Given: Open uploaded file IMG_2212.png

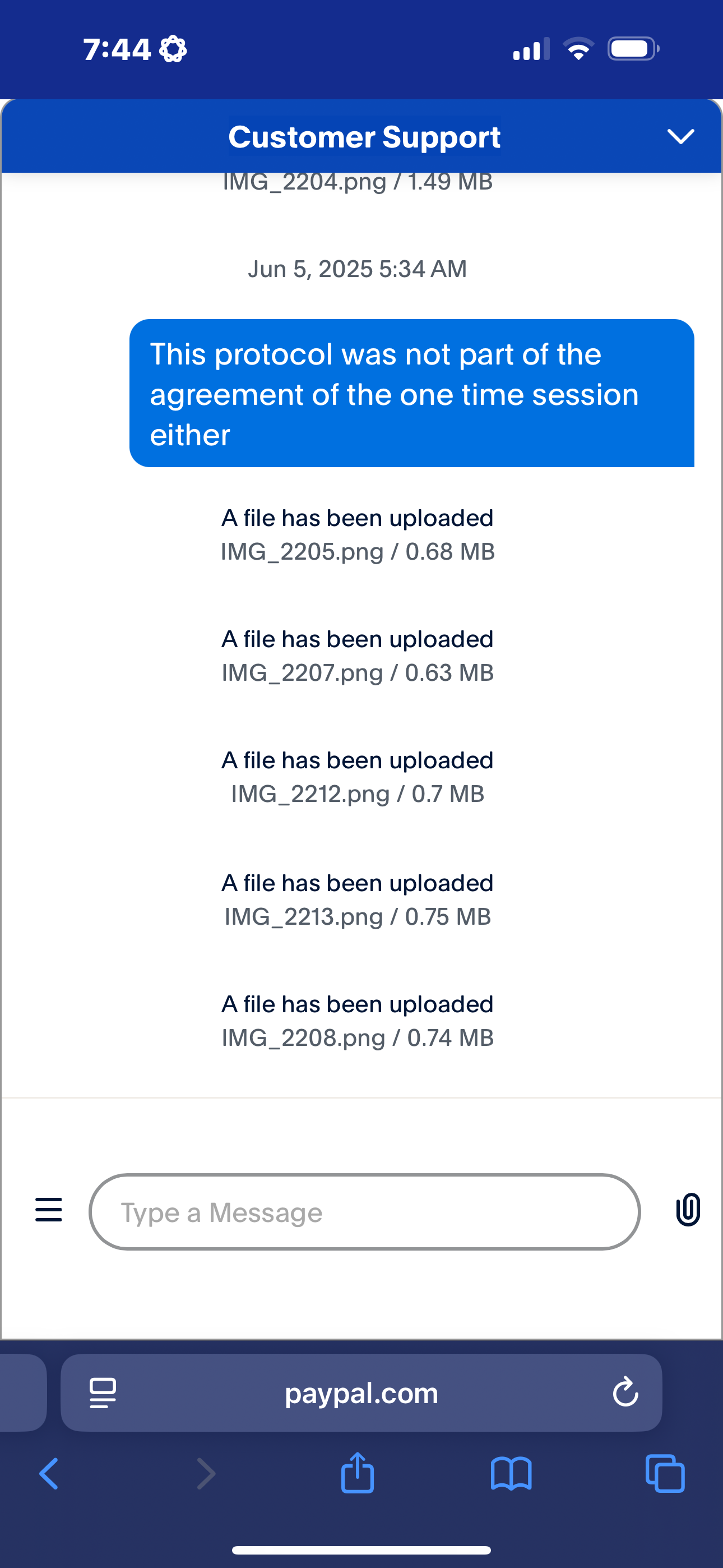Looking at the screenshot, I should 358,794.
